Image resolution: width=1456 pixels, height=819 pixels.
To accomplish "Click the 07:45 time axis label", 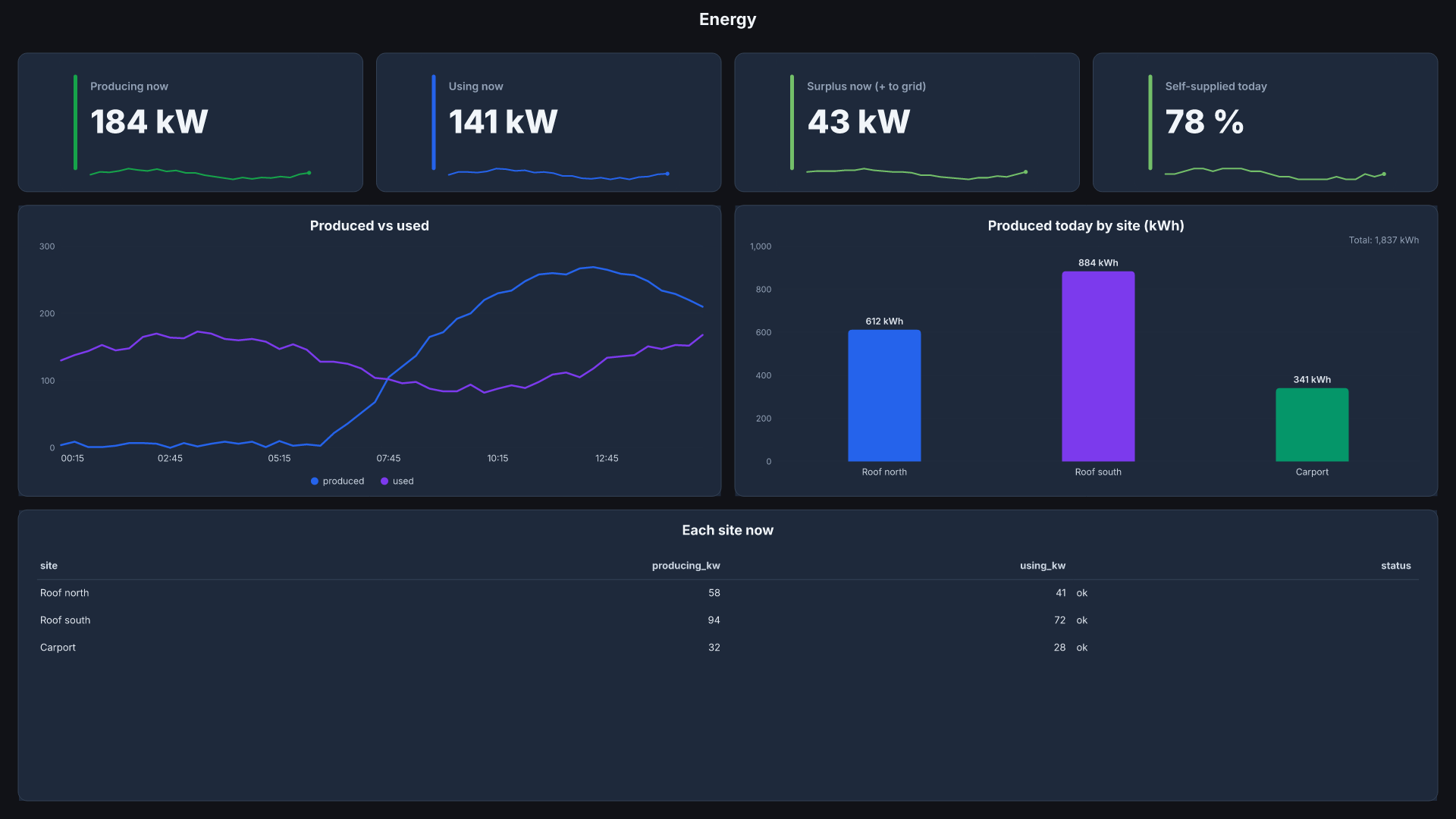I will [388, 459].
